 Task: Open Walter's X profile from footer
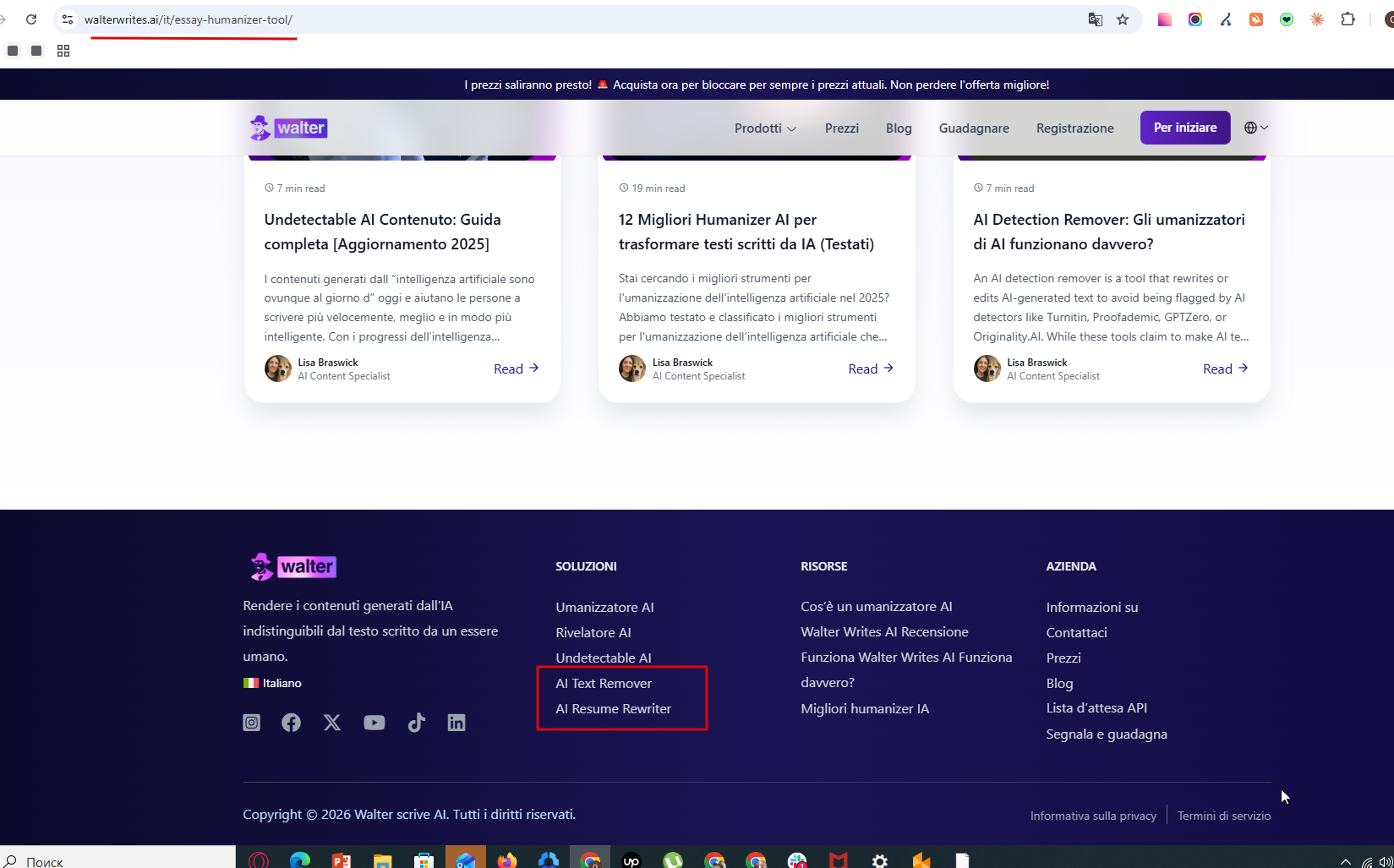click(x=332, y=723)
